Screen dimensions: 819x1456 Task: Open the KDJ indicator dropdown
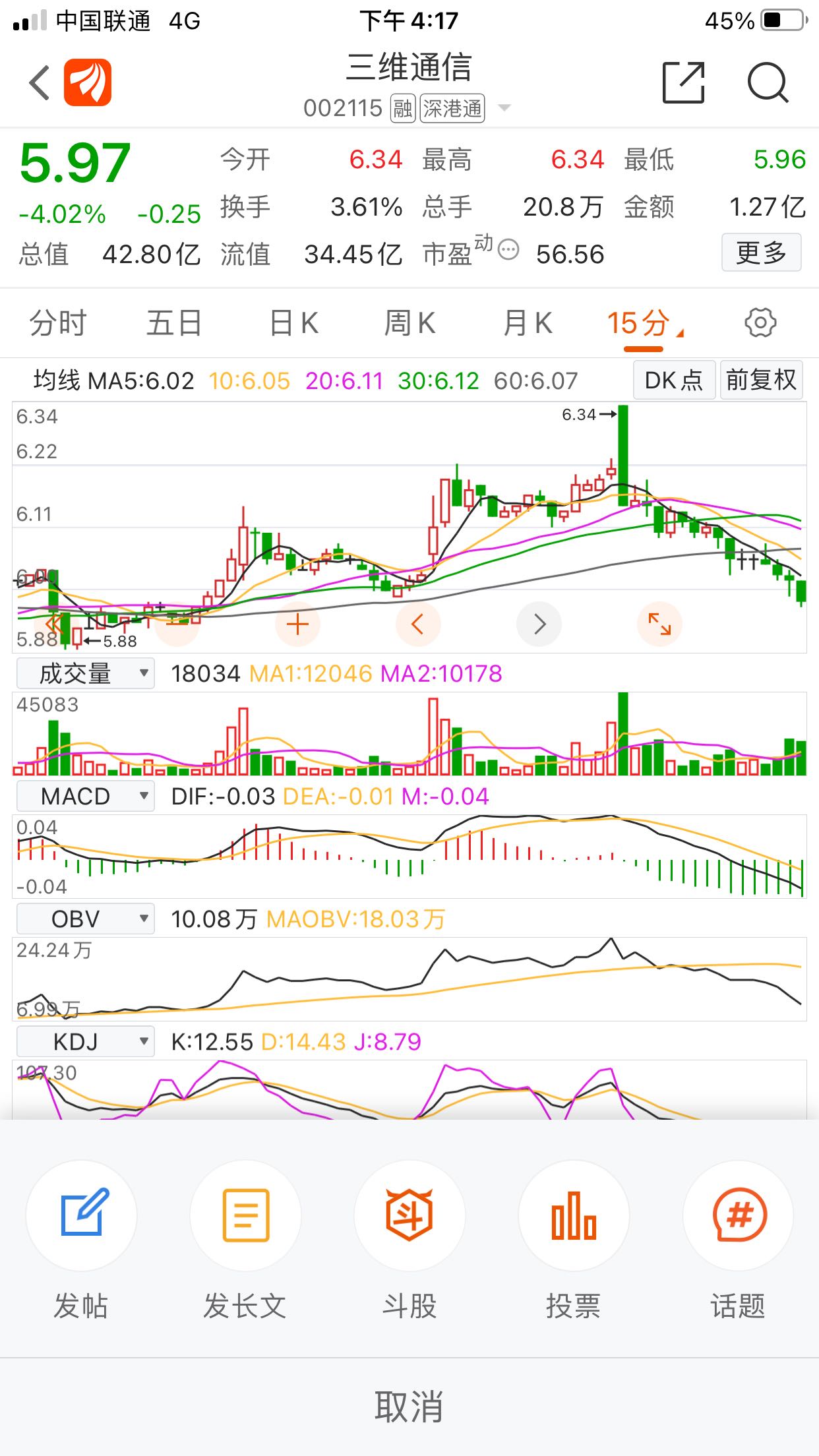point(86,1042)
